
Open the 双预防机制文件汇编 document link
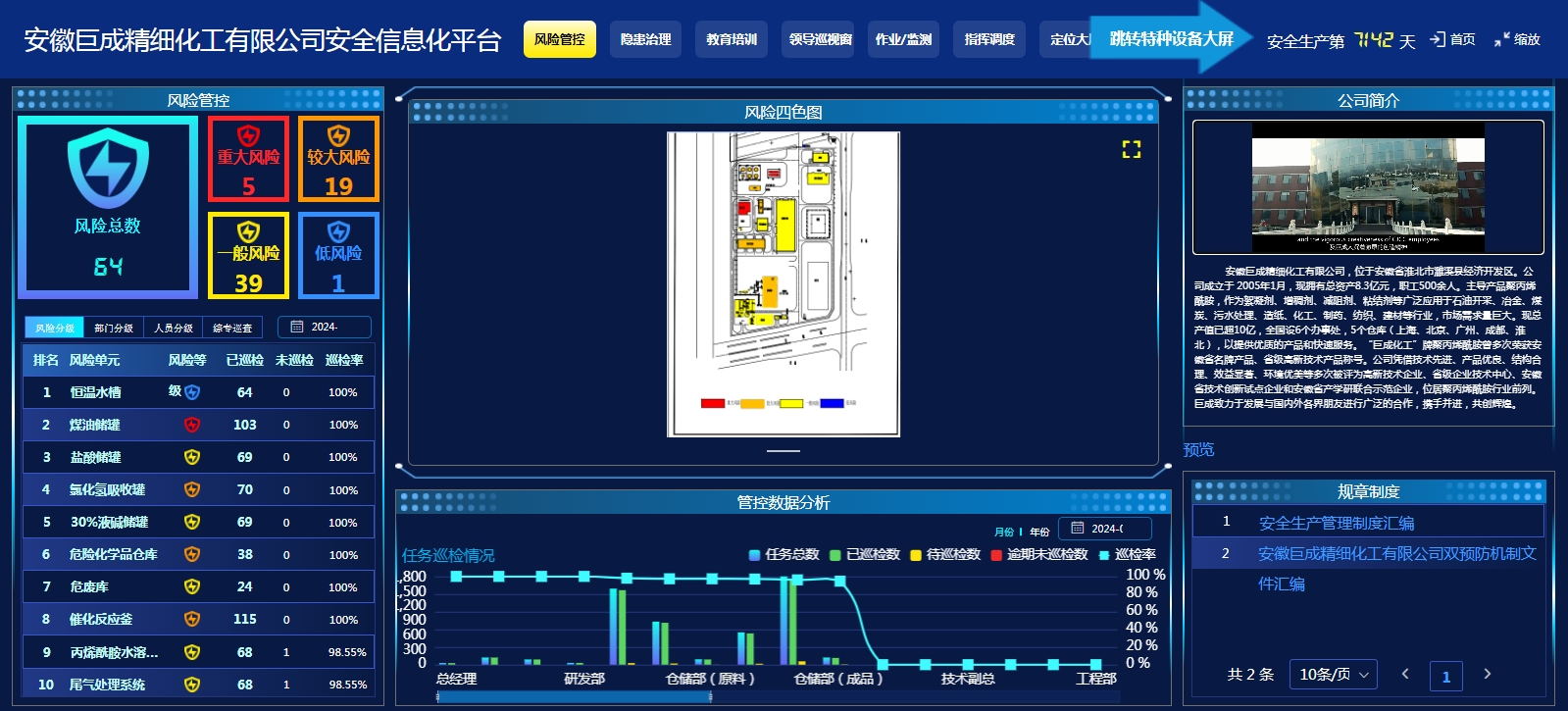[x=1397, y=568]
